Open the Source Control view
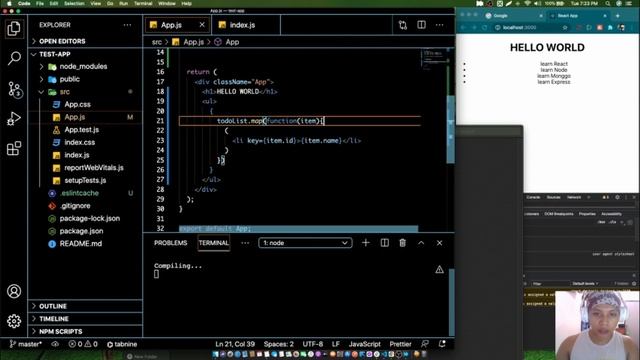640x360 pixels. tap(14, 89)
